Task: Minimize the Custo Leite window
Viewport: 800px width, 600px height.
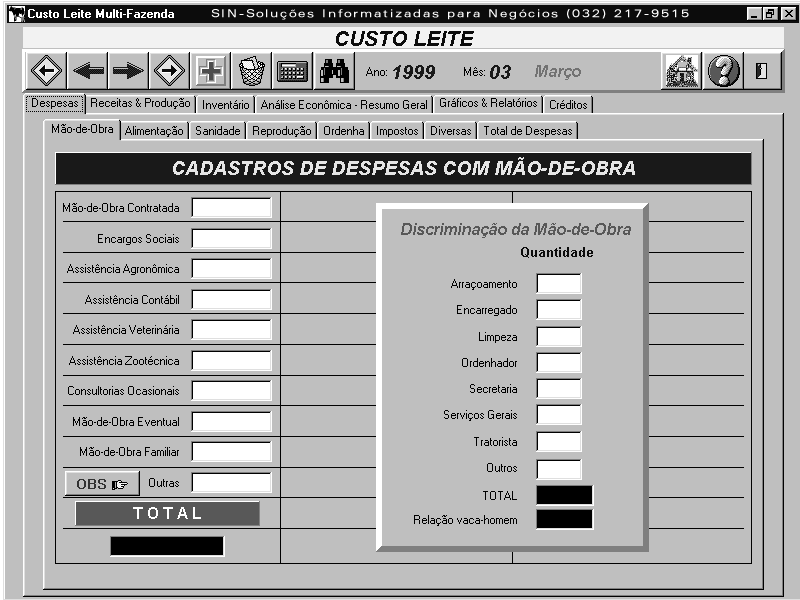Action: point(754,14)
